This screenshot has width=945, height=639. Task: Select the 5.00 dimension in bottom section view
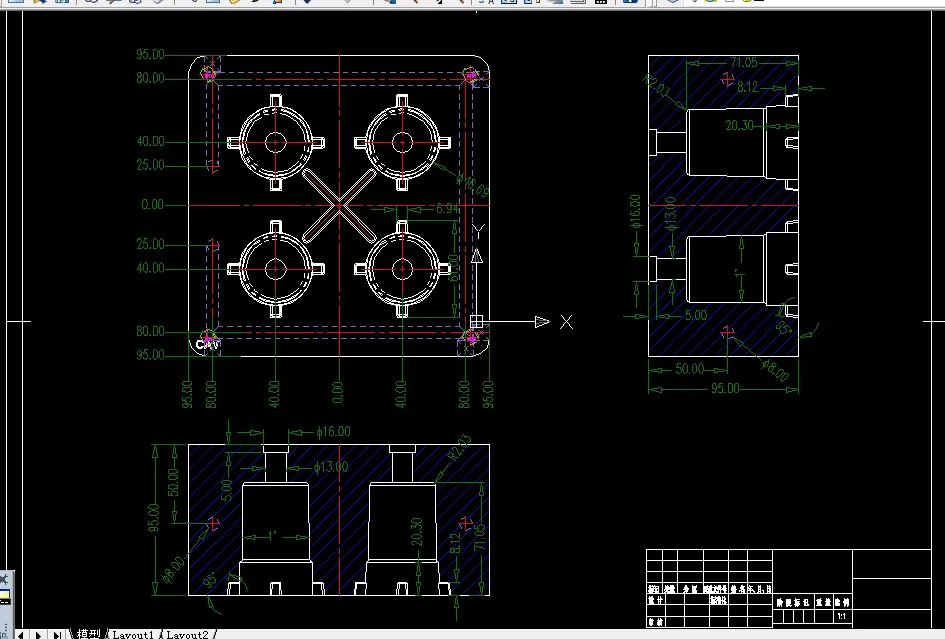pos(226,490)
